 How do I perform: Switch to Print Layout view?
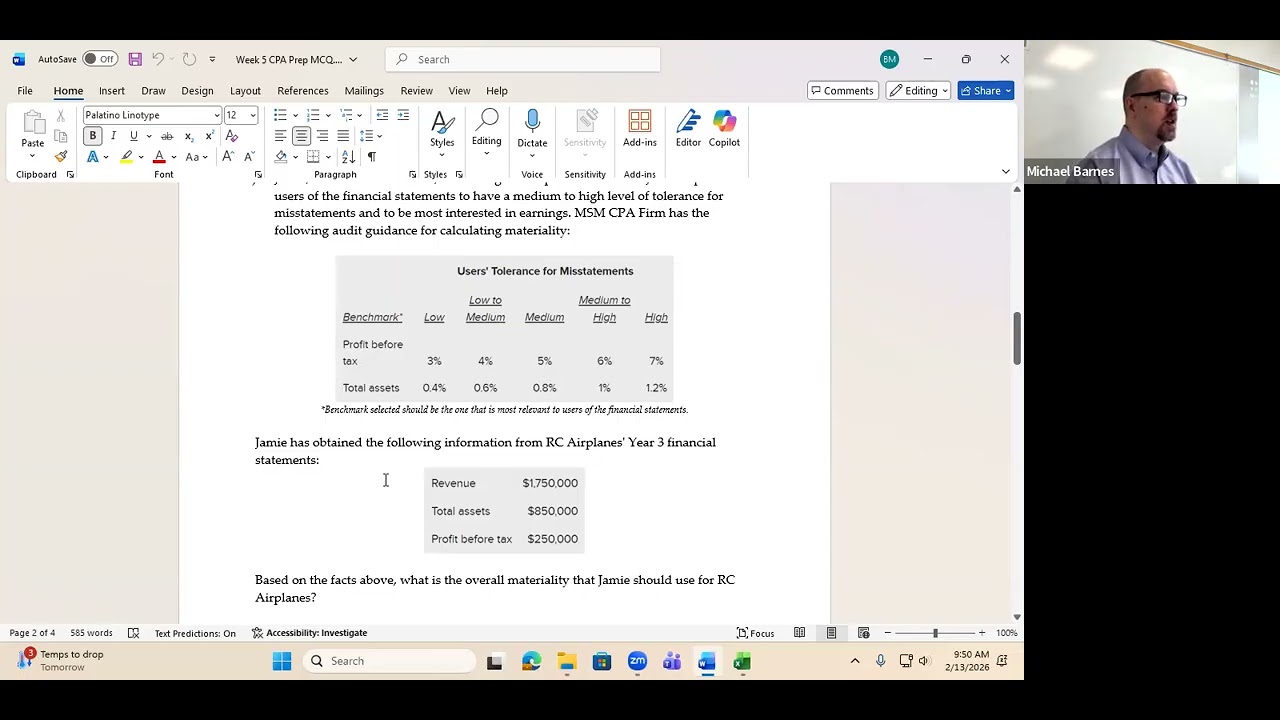[x=831, y=633]
